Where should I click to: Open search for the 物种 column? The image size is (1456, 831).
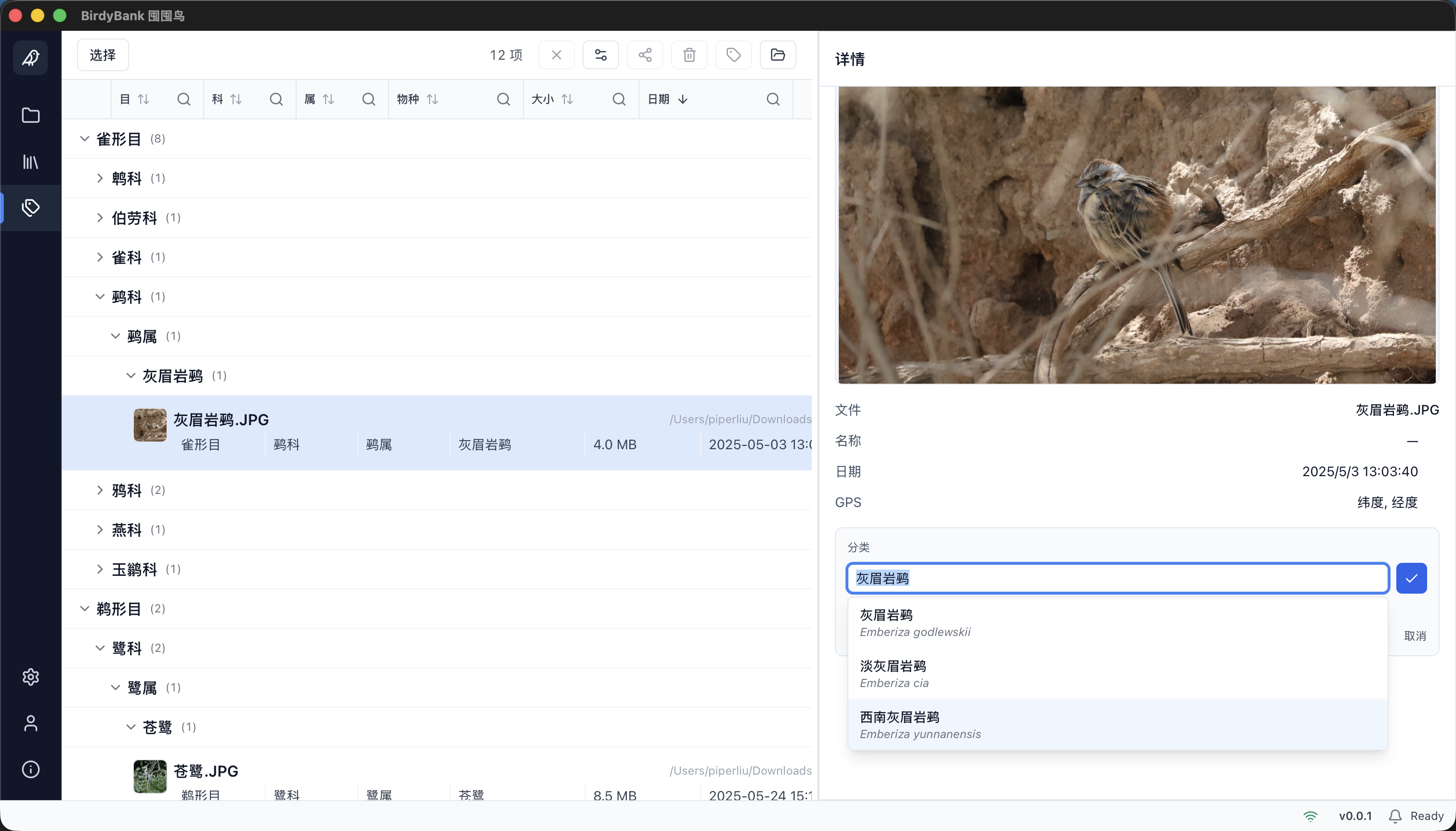click(x=503, y=99)
